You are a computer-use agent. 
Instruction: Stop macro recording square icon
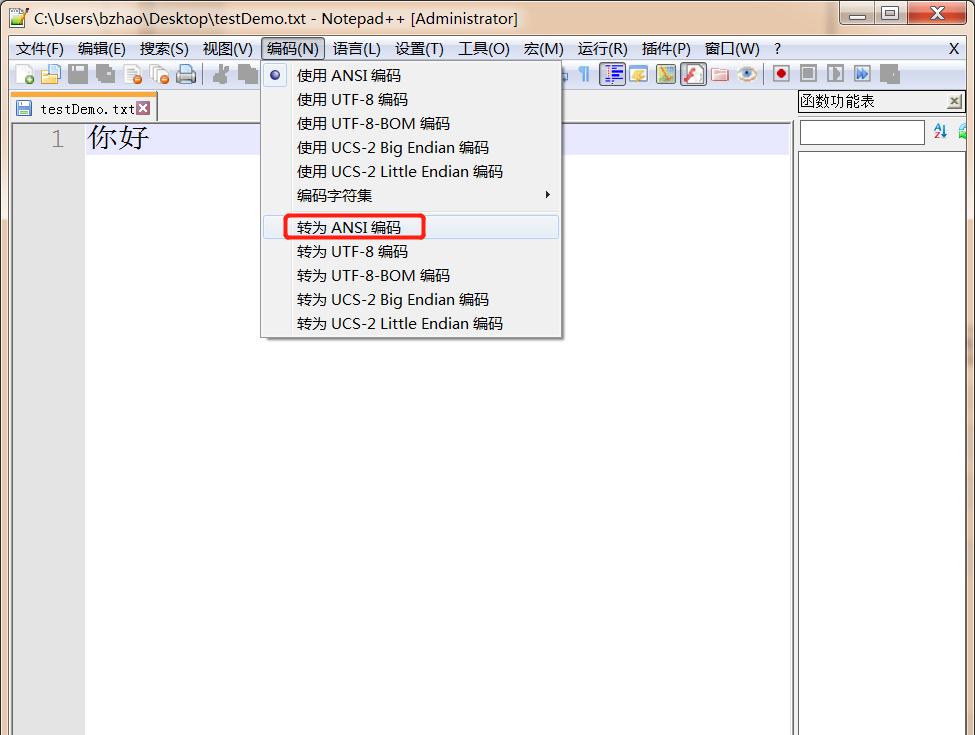pyautogui.click(x=808, y=74)
